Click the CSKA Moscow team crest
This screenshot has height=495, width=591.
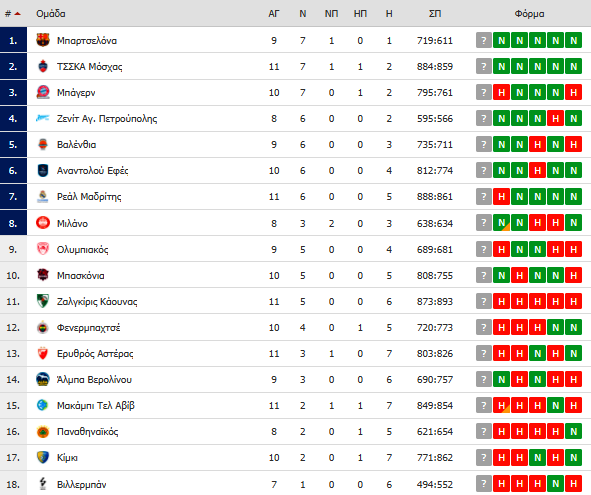pyautogui.click(x=43, y=66)
